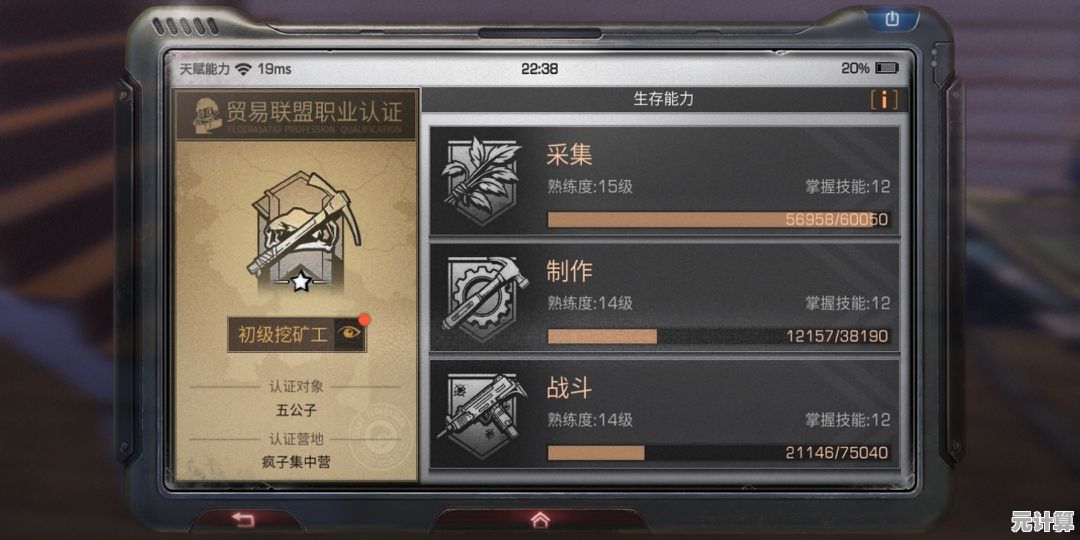
Task: Click the 五公子 player name
Action: (x=295, y=411)
